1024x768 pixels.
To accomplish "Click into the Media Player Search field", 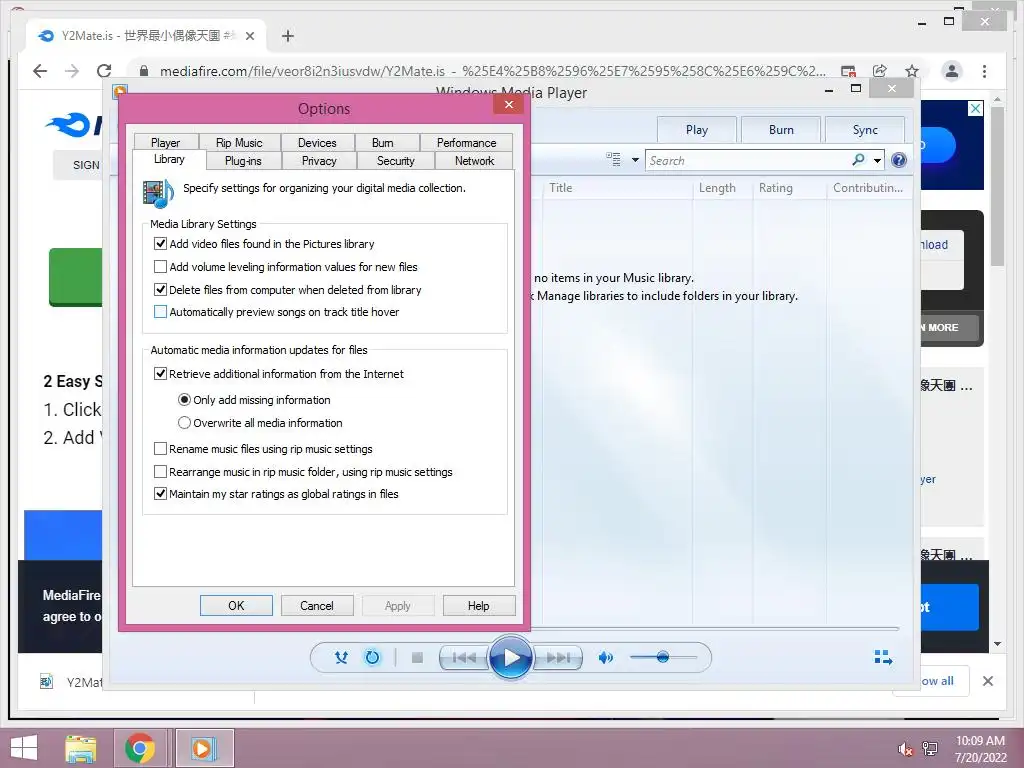I will coord(748,160).
